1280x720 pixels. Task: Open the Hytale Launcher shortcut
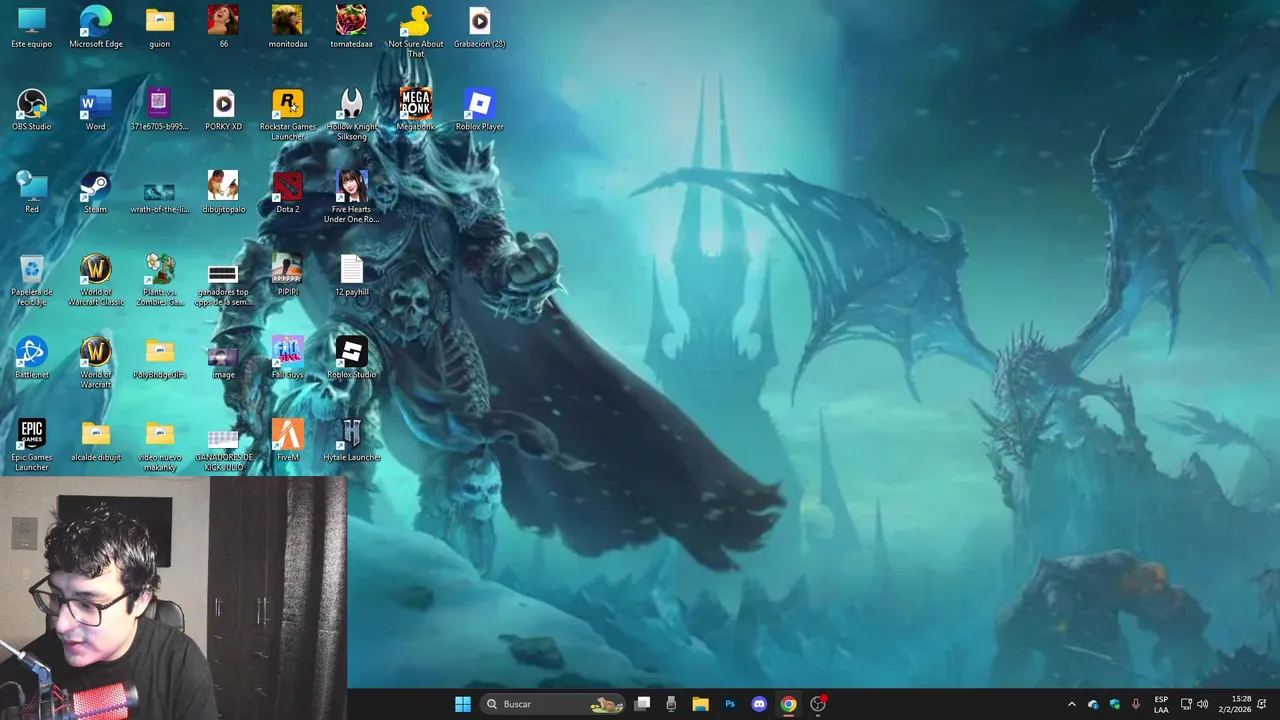(351, 442)
